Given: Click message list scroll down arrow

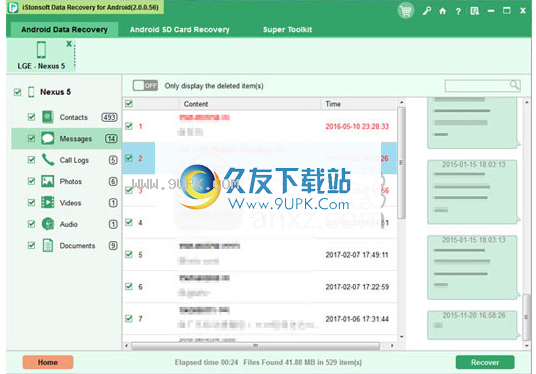Looking at the screenshot, I should [402, 337].
